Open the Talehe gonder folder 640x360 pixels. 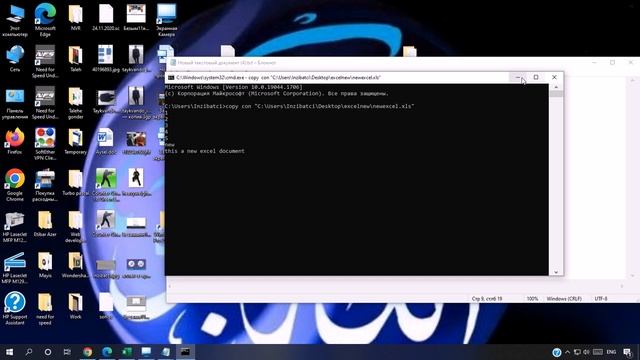coord(76,102)
